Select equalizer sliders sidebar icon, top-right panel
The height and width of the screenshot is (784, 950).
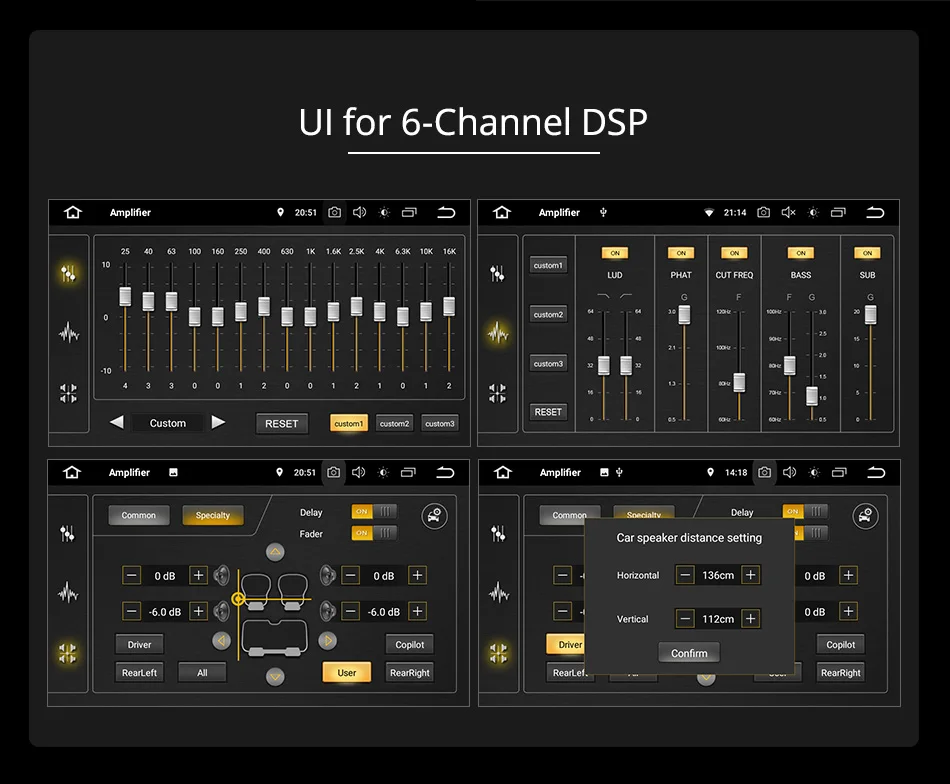pos(497,274)
